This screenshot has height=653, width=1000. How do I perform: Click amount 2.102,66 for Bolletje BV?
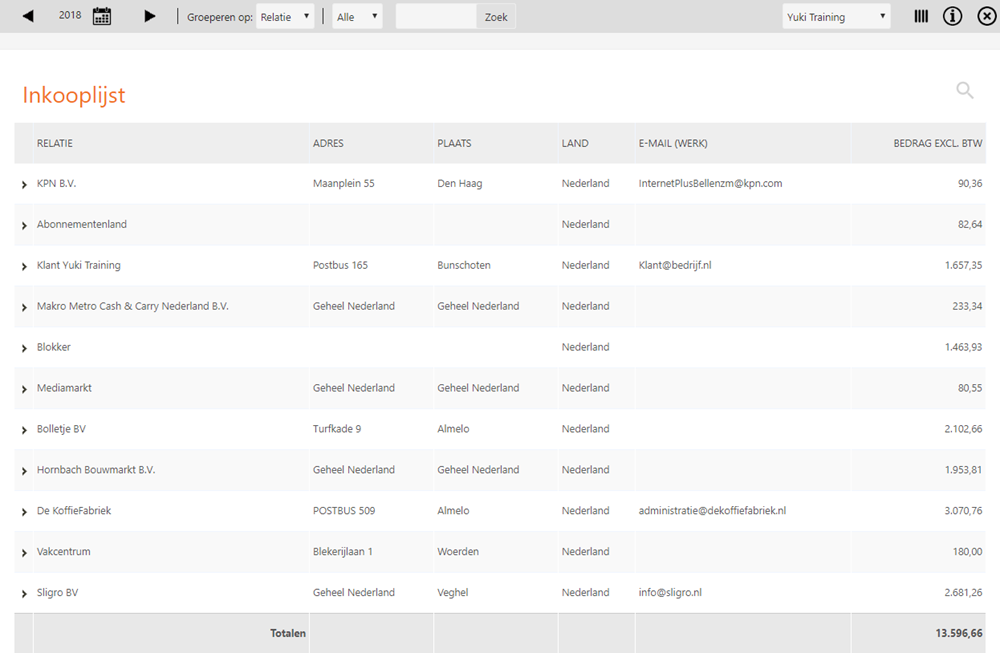tap(963, 429)
